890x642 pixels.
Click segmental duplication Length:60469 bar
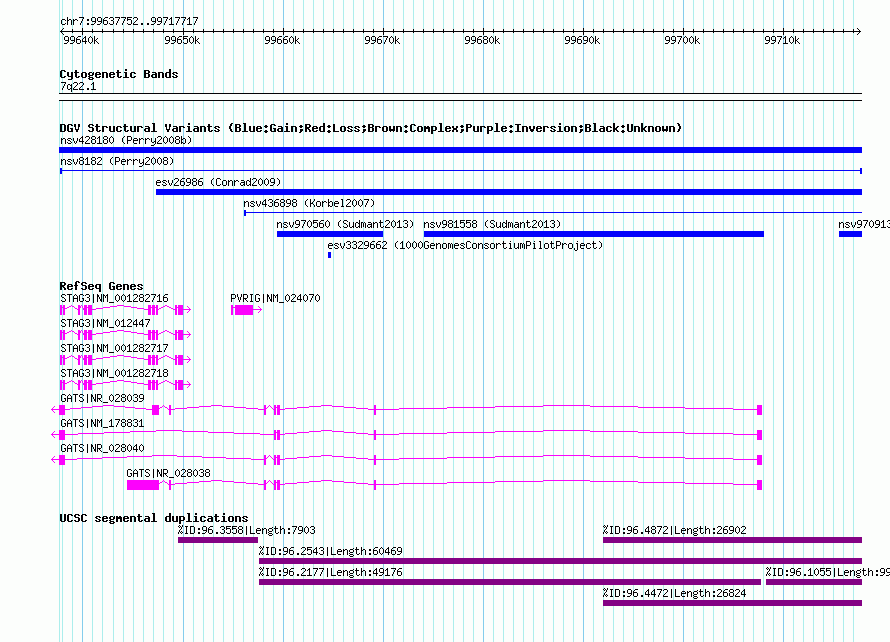[x=560, y=561]
